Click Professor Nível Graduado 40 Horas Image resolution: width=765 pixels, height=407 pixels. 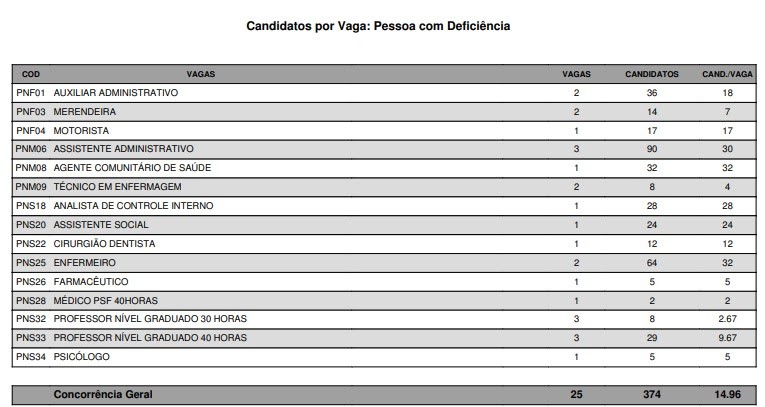149,338
